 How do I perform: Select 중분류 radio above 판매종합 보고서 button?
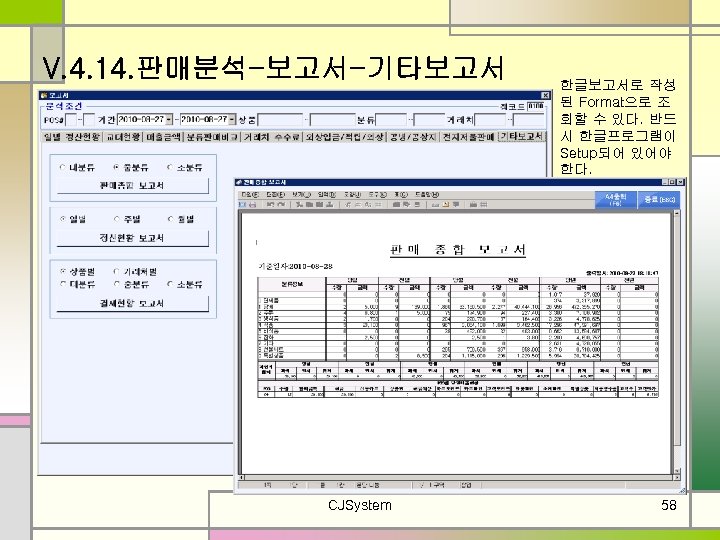pyautogui.click(x=116, y=168)
